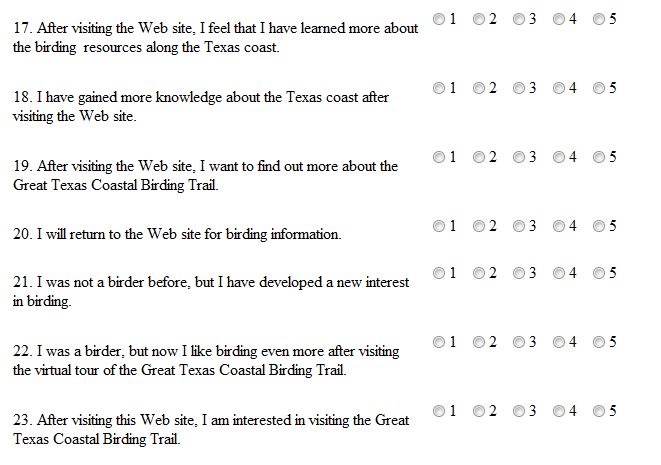This screenshot has width=661, height=465.
Task: Select rating 5 for question 23
Action: click(599, 411)
